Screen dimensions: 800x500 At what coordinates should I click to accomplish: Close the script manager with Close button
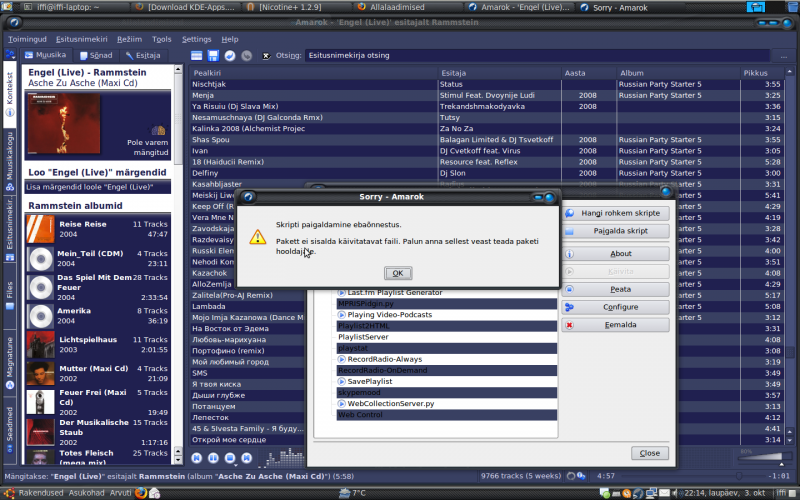(649, 453)
